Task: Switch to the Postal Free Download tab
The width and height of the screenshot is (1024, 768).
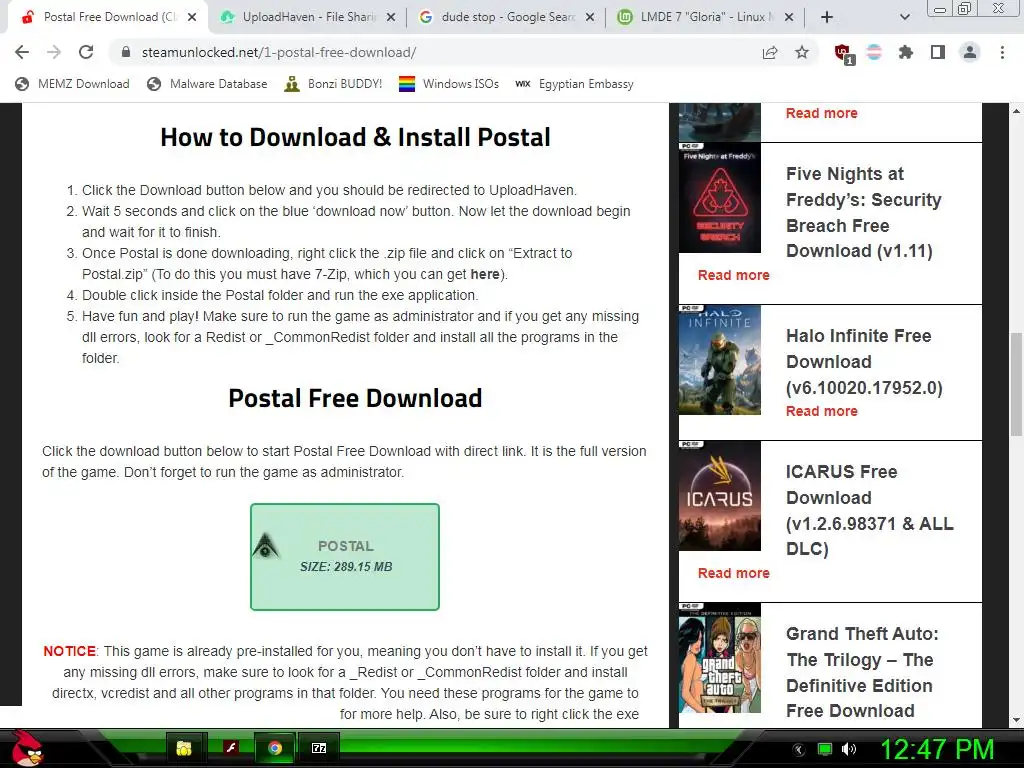Action: coord(108,17)
